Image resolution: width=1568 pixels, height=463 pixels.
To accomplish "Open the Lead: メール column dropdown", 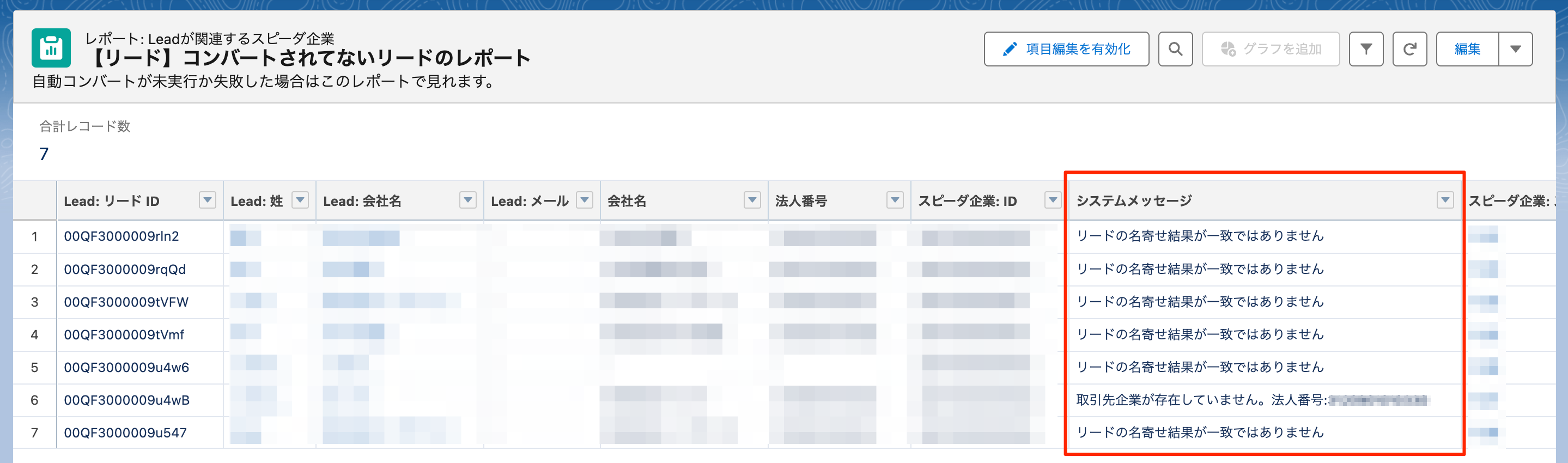I will tap(585, 199).
